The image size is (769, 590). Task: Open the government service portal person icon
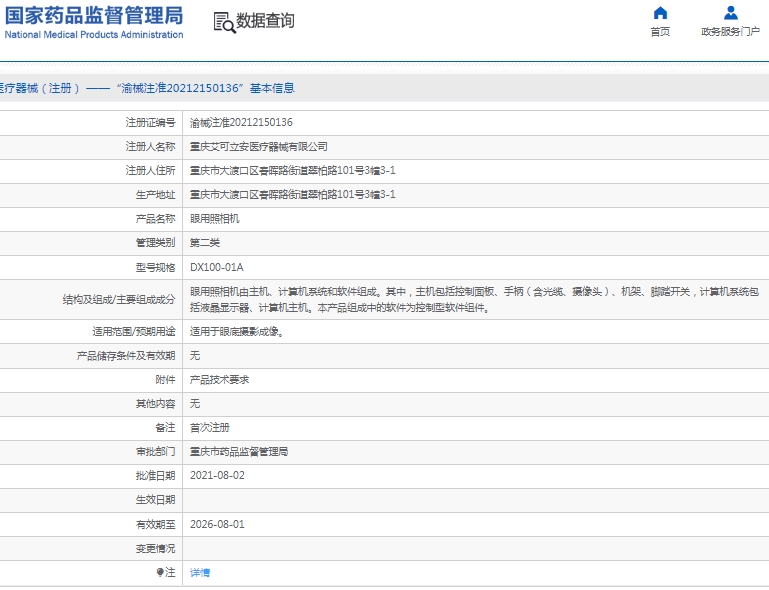[730, 13]
